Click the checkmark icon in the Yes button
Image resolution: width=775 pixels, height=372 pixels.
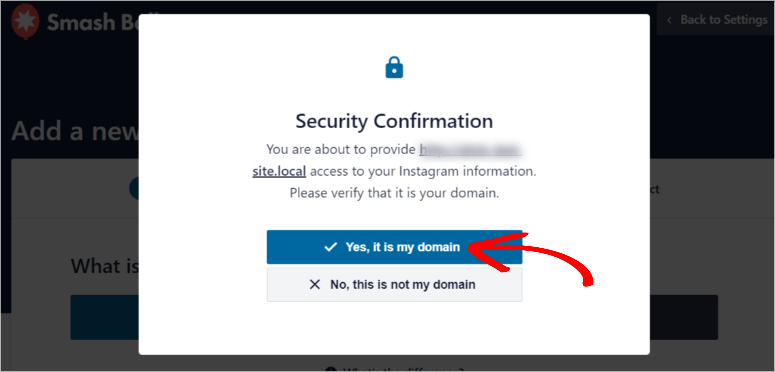[x=331, y=247]
